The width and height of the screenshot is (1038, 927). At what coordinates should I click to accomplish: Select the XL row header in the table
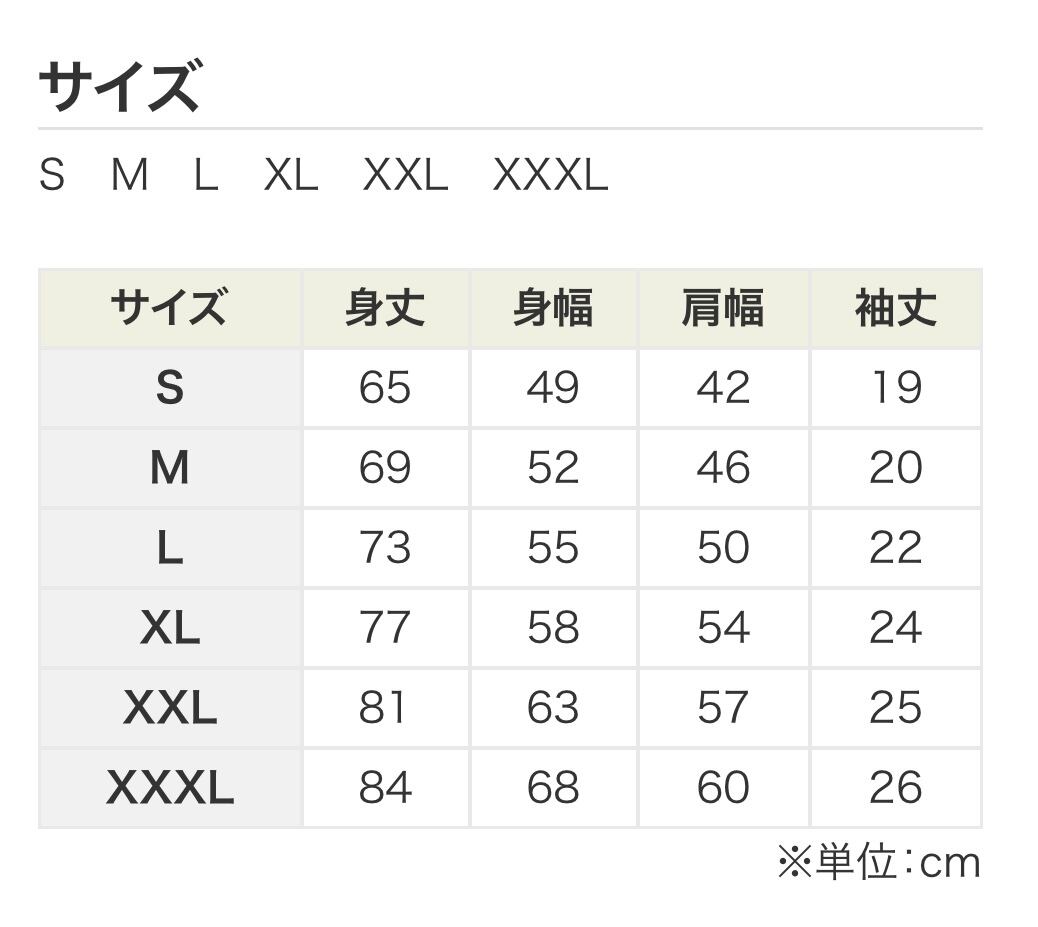[169, 628]
